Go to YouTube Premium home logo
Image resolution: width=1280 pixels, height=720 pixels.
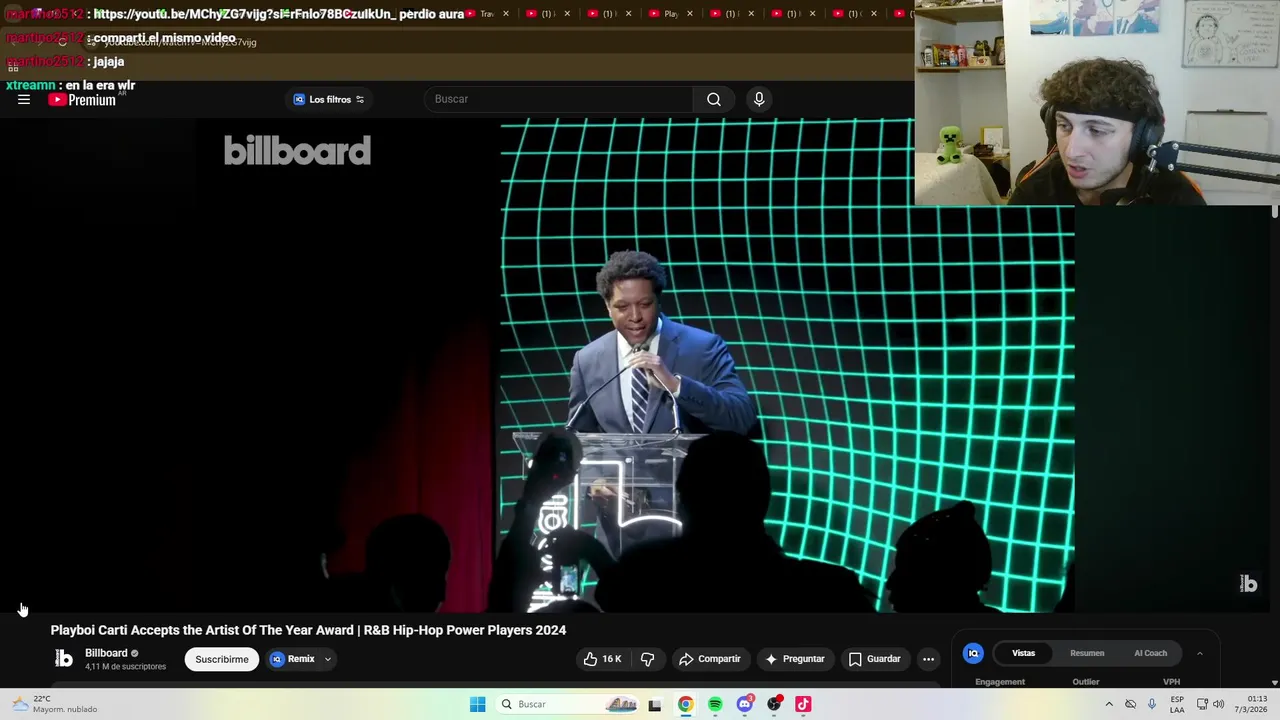[82, 99]
